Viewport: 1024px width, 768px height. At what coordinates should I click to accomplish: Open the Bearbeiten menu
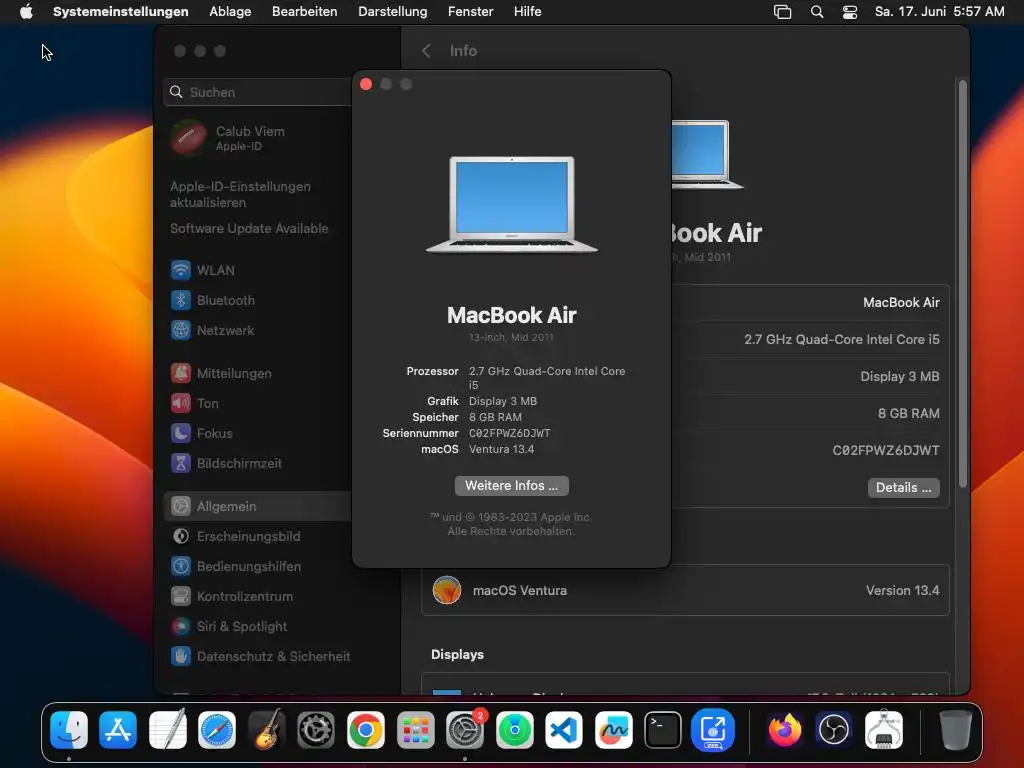304,11
